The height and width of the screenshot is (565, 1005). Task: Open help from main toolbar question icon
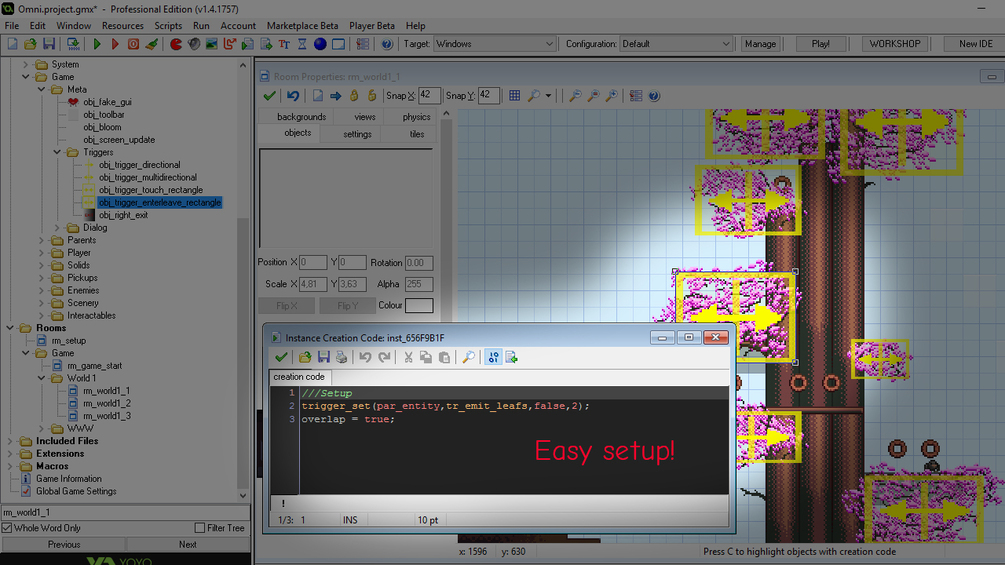click(386, 44)
